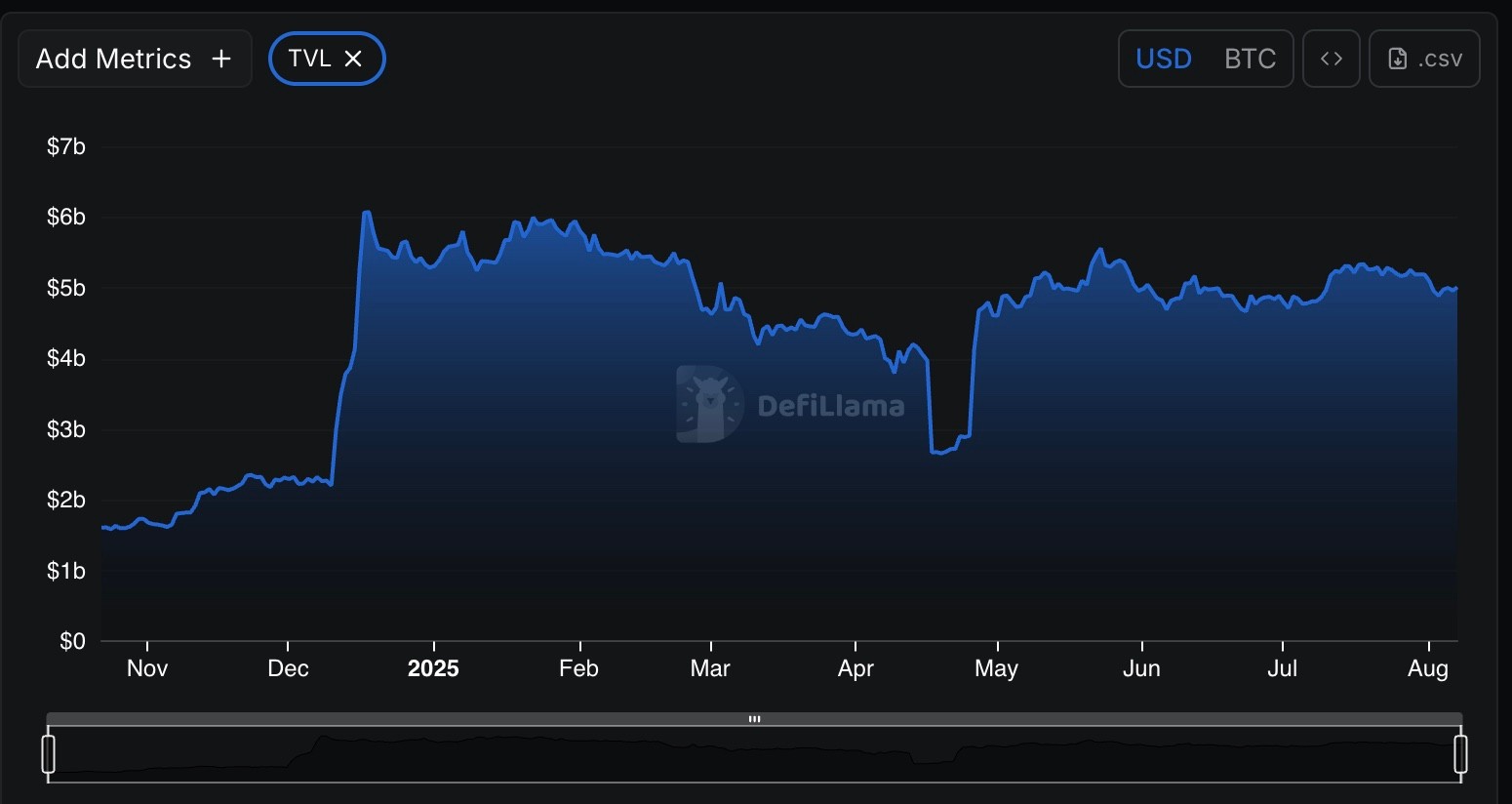Click the DefiLlama watermark text
The height and width of the screenshot is (804, 1512).
click(830, 406)
